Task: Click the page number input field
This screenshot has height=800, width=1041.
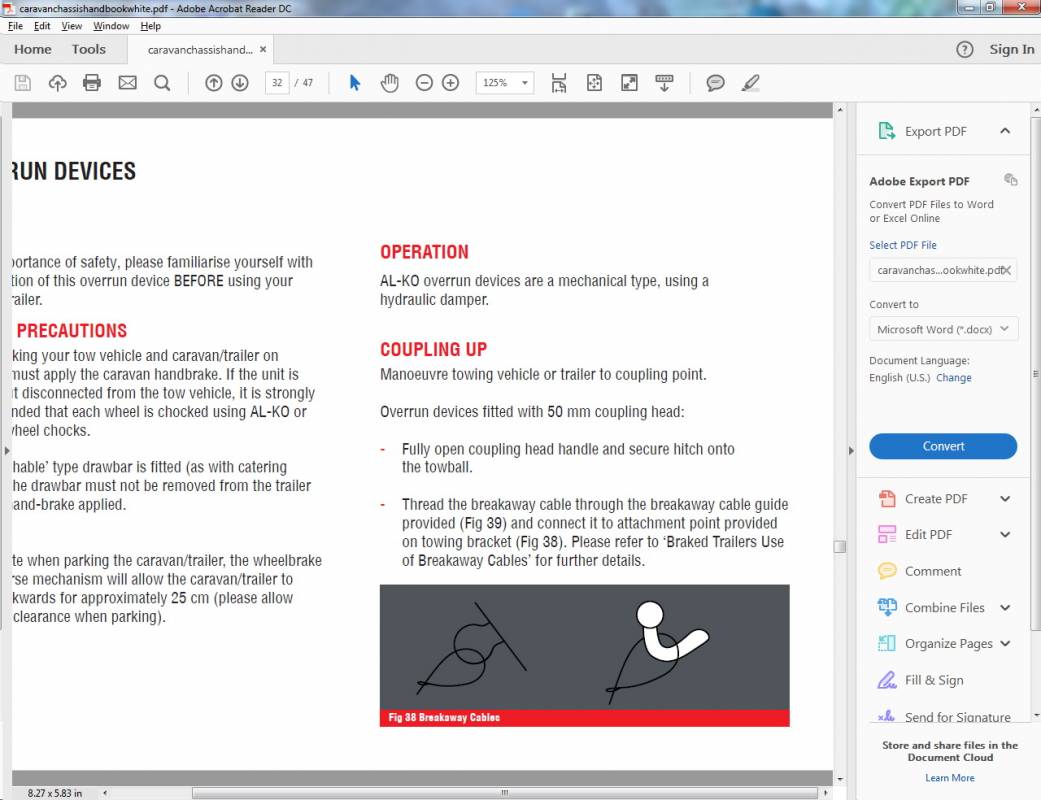Action: coord(277,83)
